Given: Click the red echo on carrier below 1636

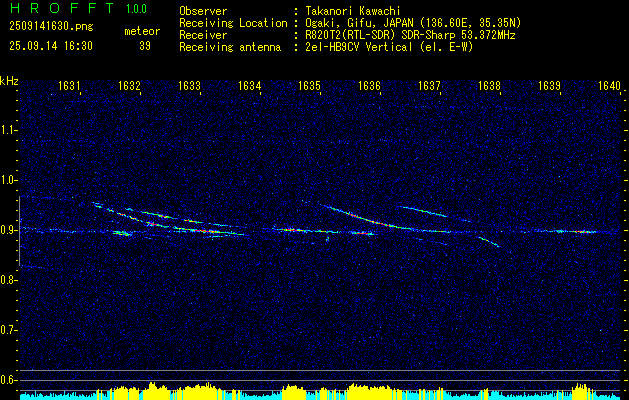Looking at the screenshot, I should point(363,233).
